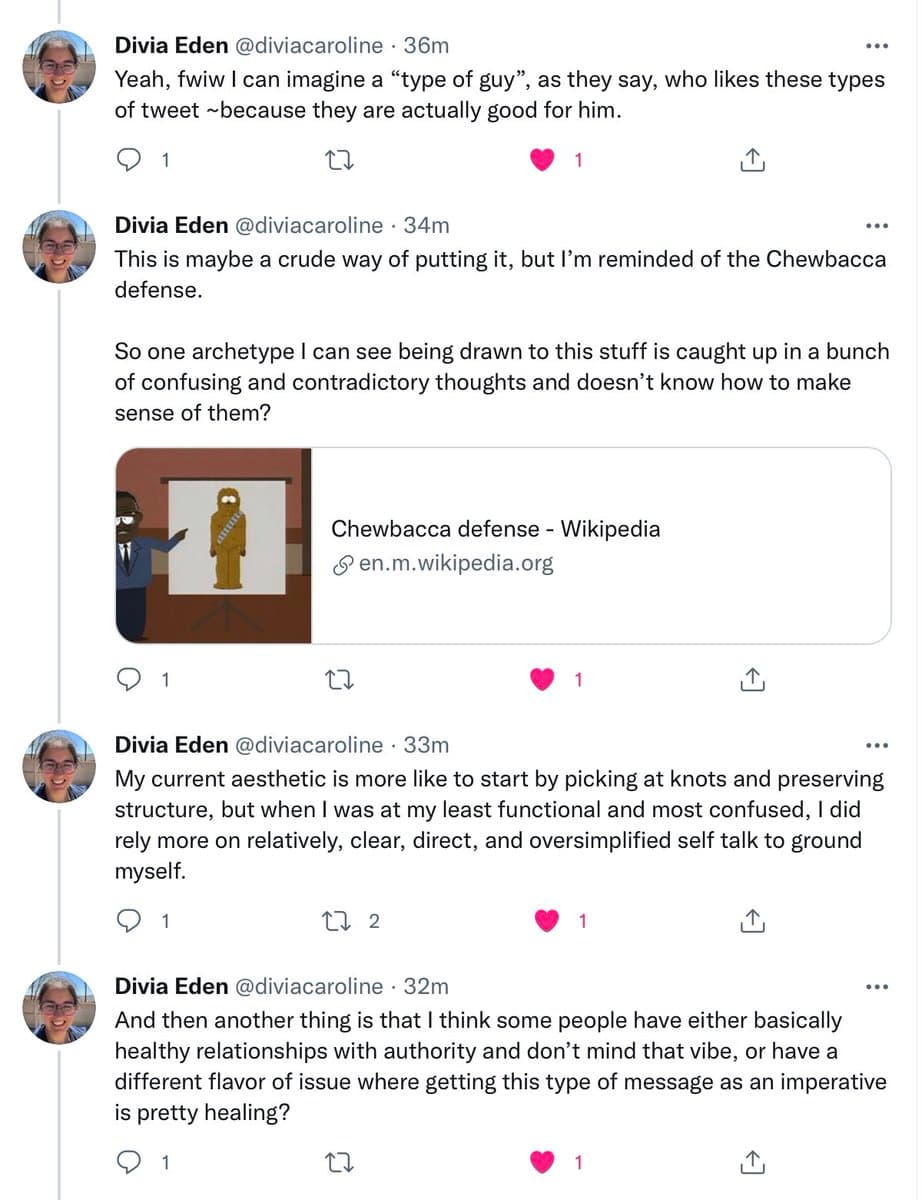
Task: Open the 32m timestamp on the last tweet
Action: point(426,987)
